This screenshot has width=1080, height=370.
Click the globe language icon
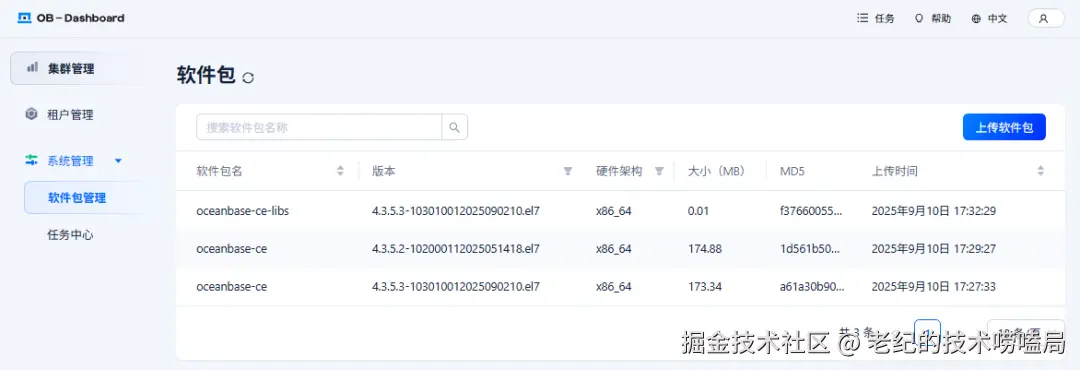coord(976,19)
